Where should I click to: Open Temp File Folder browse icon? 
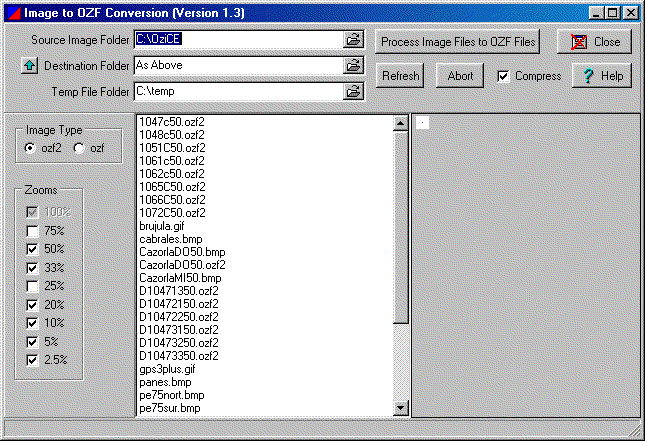353,91
